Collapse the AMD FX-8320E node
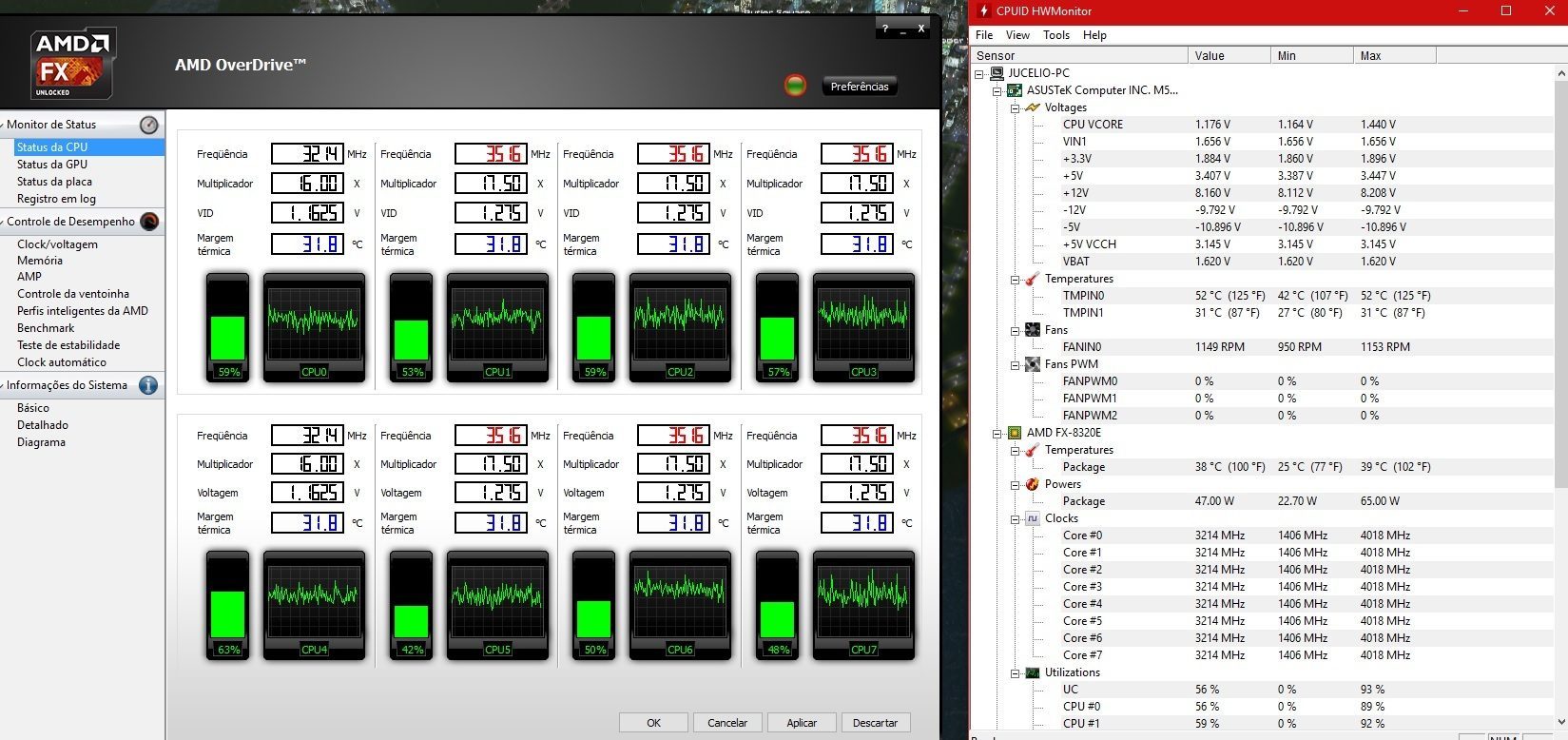The image size is (1568, 740). click(x=997, y=433)
